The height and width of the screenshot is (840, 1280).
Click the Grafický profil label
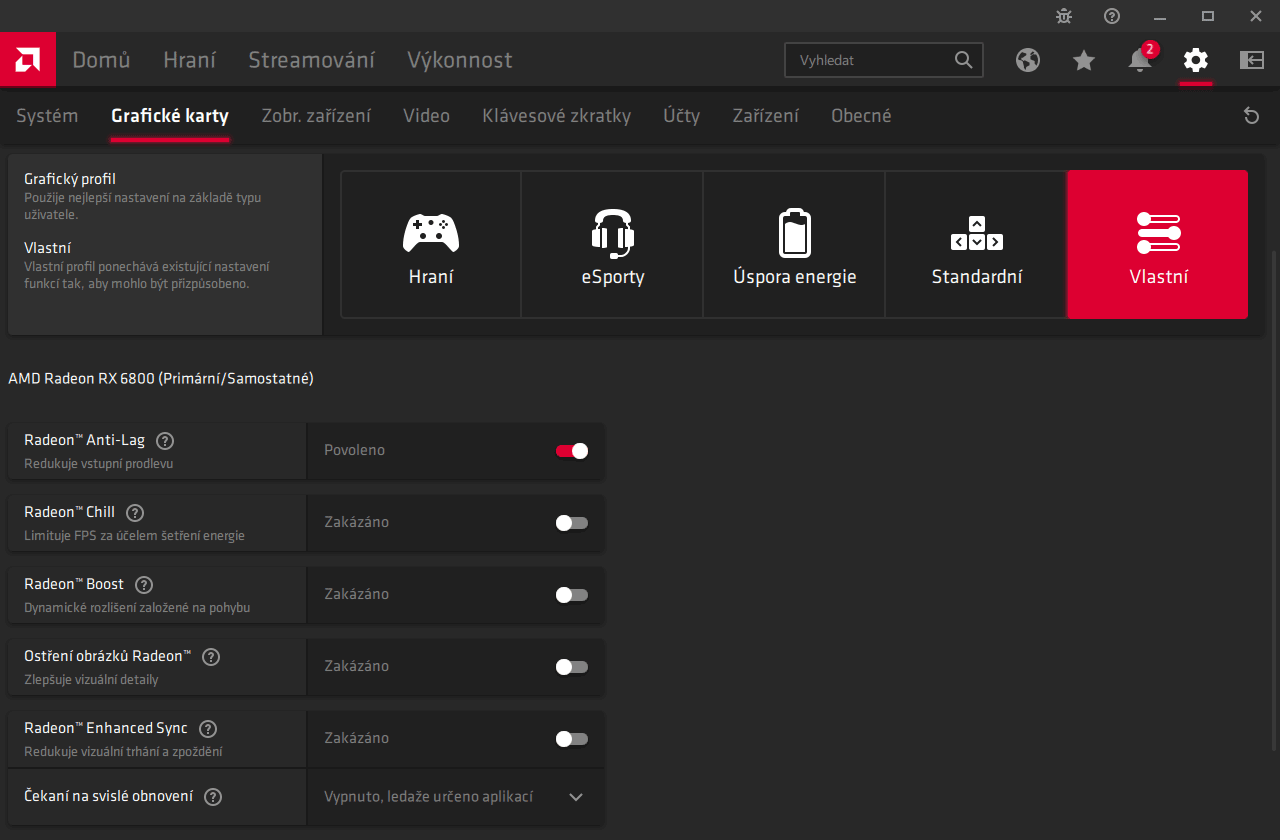click(70, 179)
